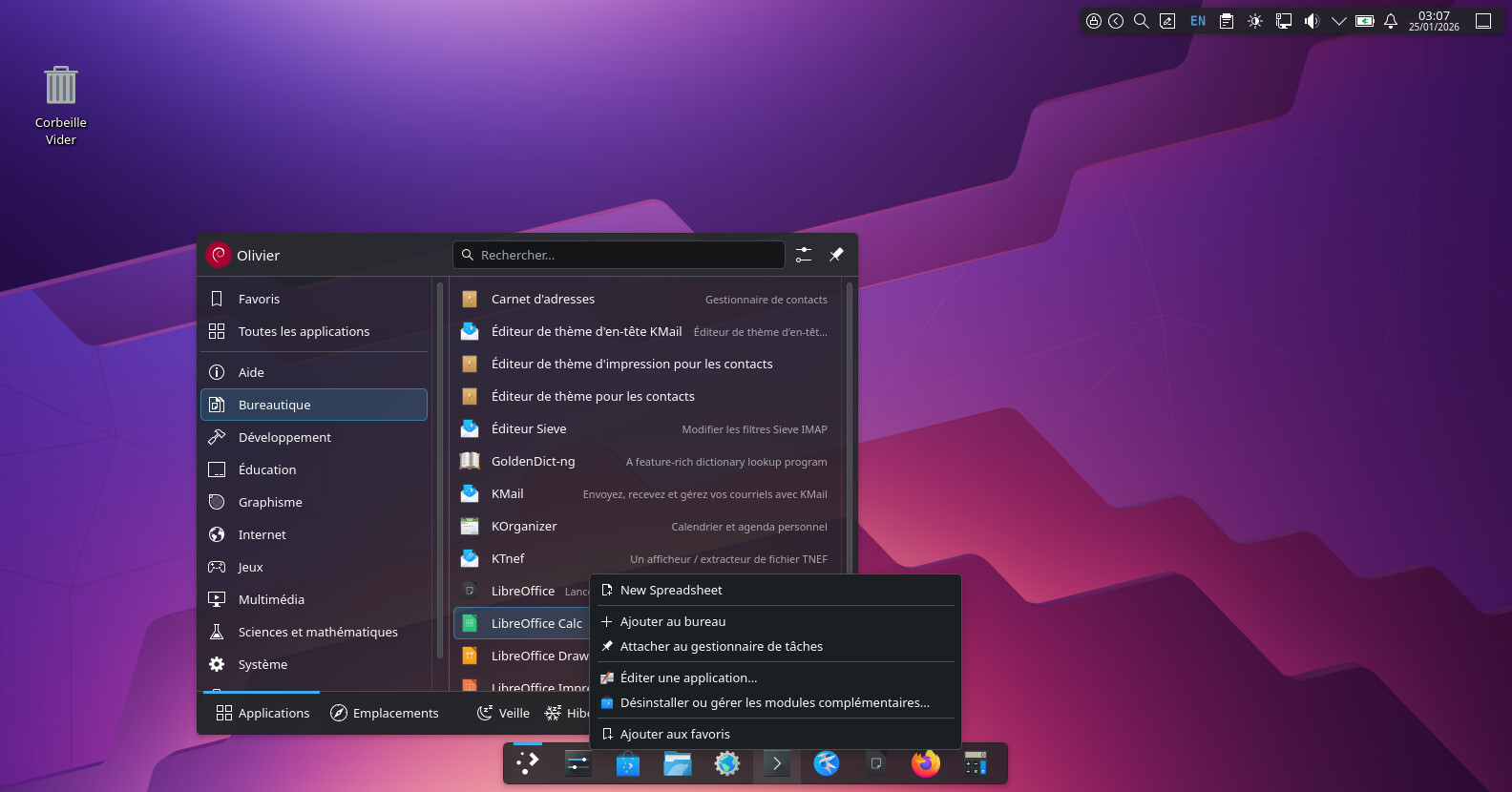The image size is (1512, 792).
Task: Launch KMail from the application list
Action: [x=645, y=493]
